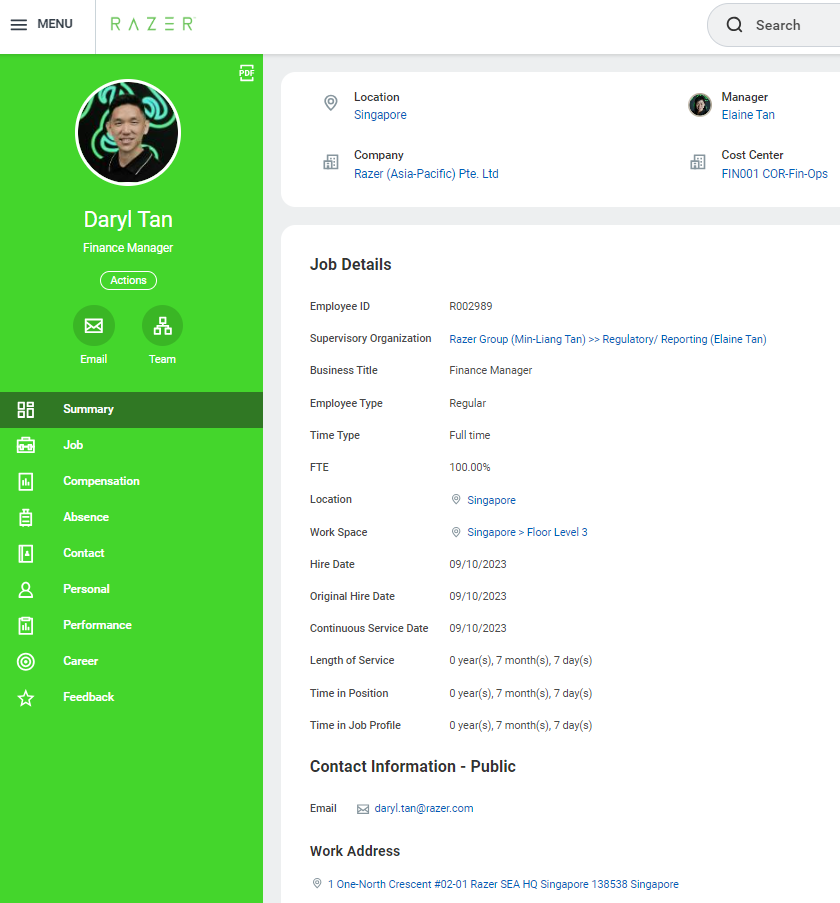
Task: Click Elaine Tan's manager avatar
Action: [700, 105]
